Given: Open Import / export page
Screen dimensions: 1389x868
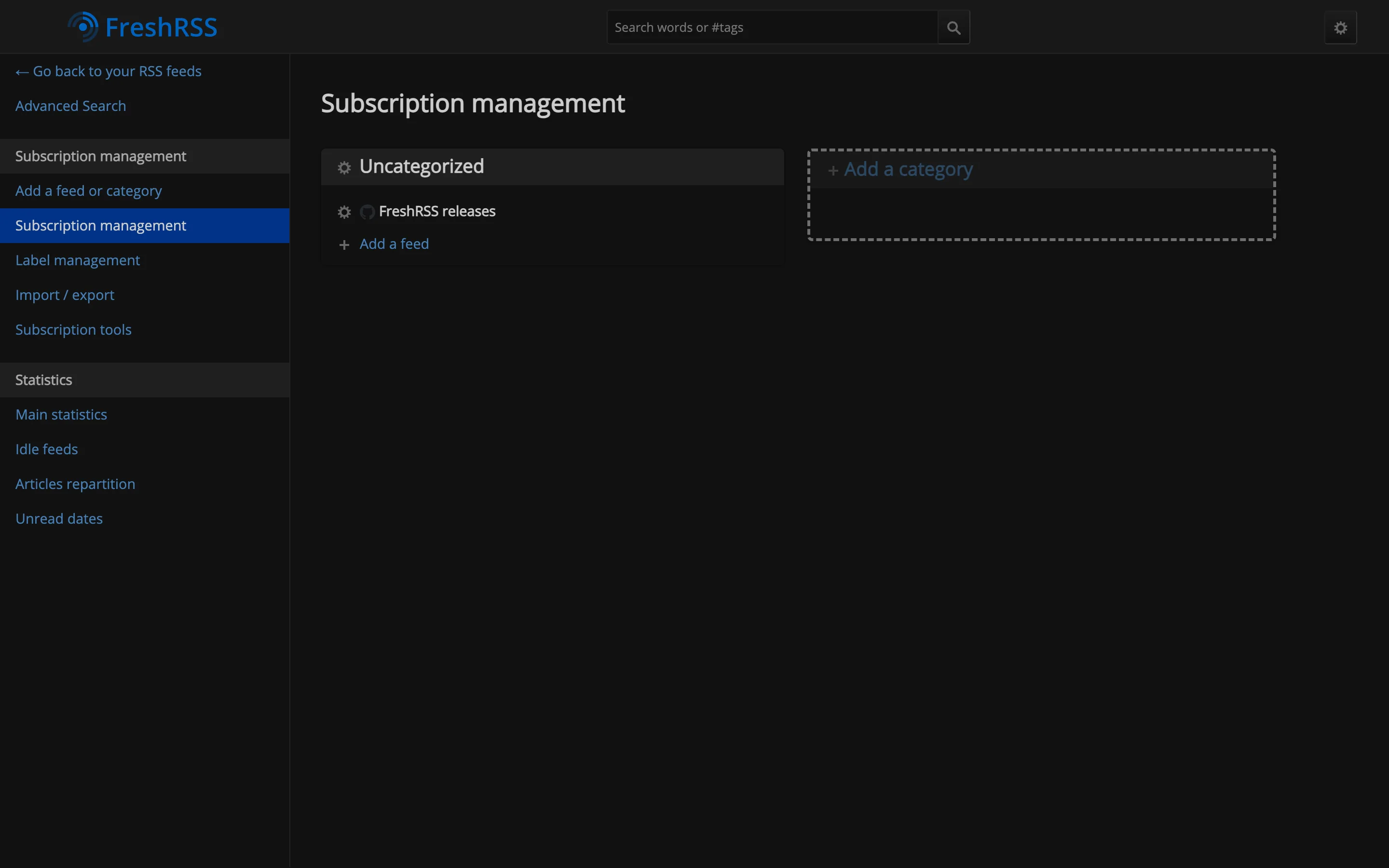Looking at the screenshot, I should [x=145, y=295].
